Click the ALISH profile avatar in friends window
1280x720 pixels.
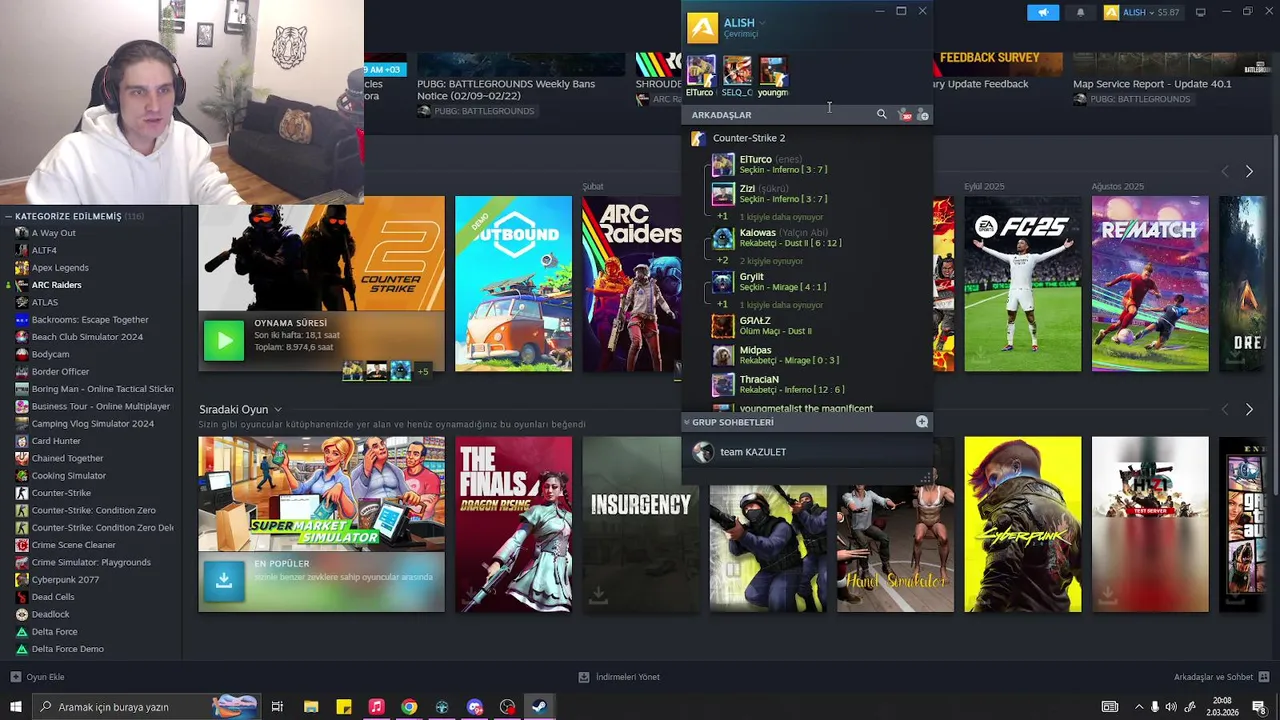pos(702,27)
